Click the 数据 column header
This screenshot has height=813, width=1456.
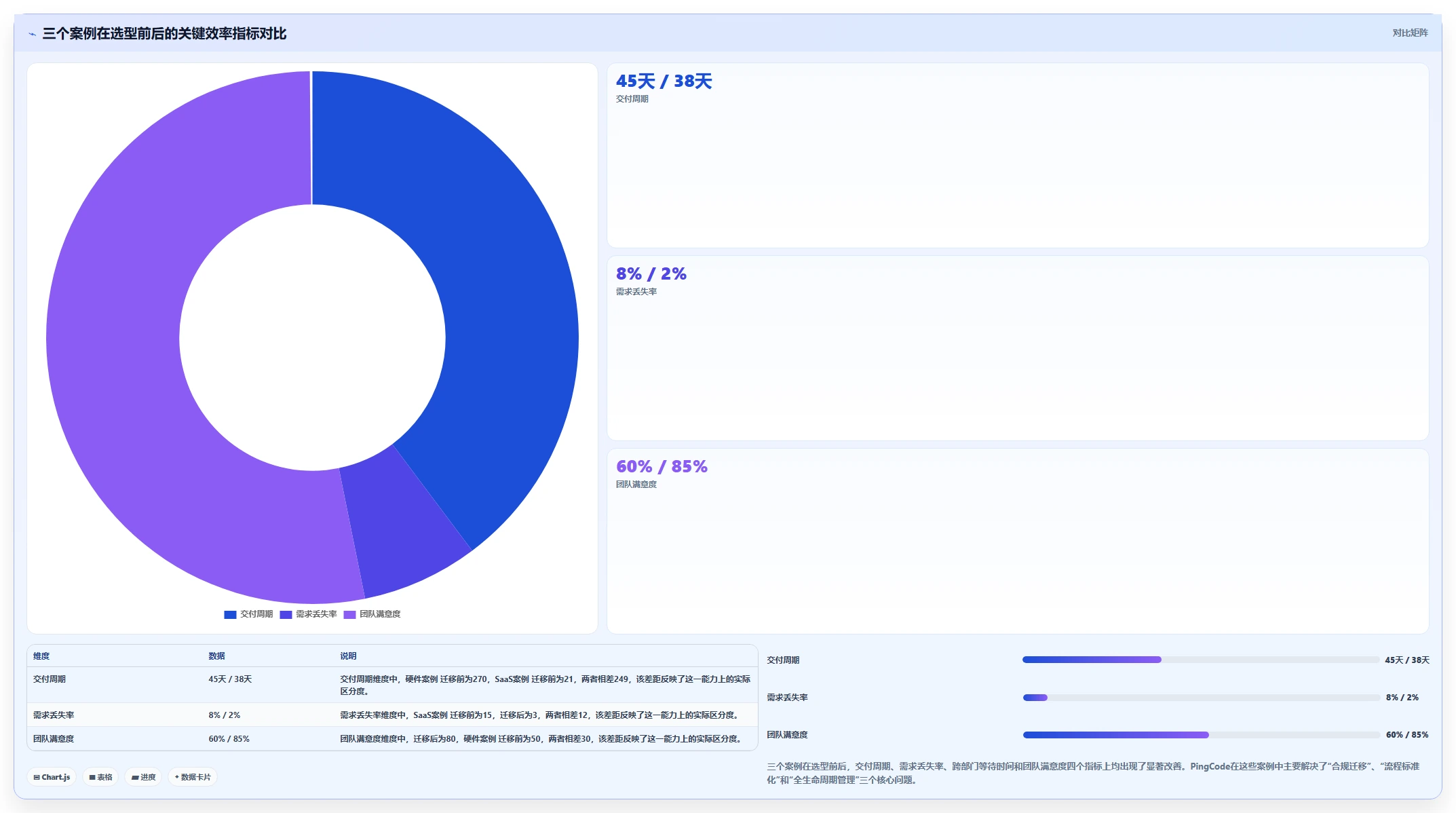tap(216, 656)
